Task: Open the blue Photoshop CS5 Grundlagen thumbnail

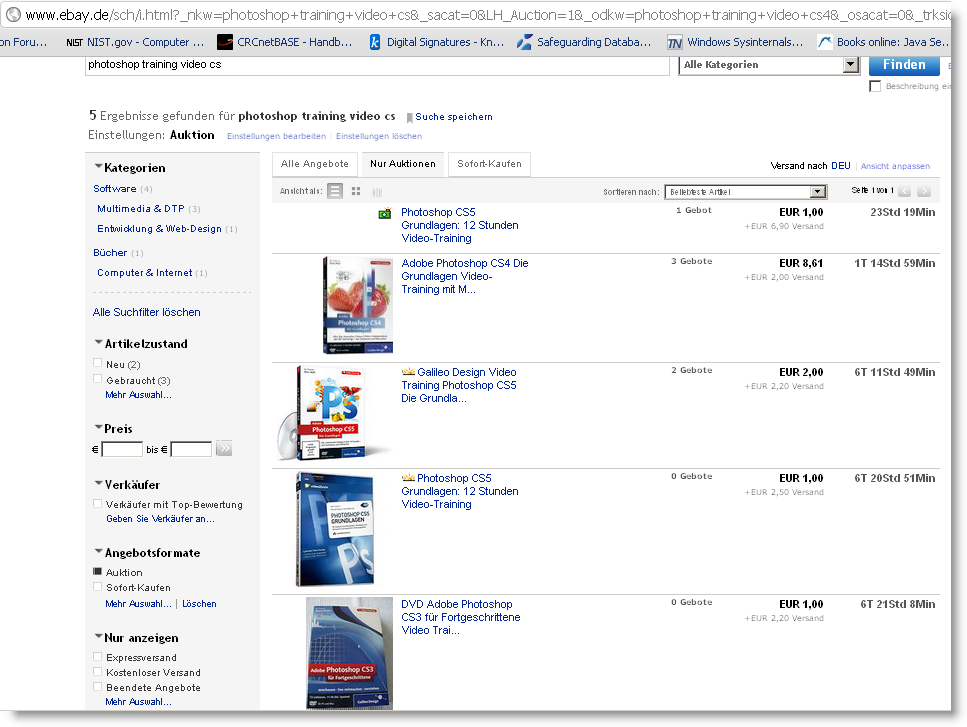Action: tap(335, 529)
